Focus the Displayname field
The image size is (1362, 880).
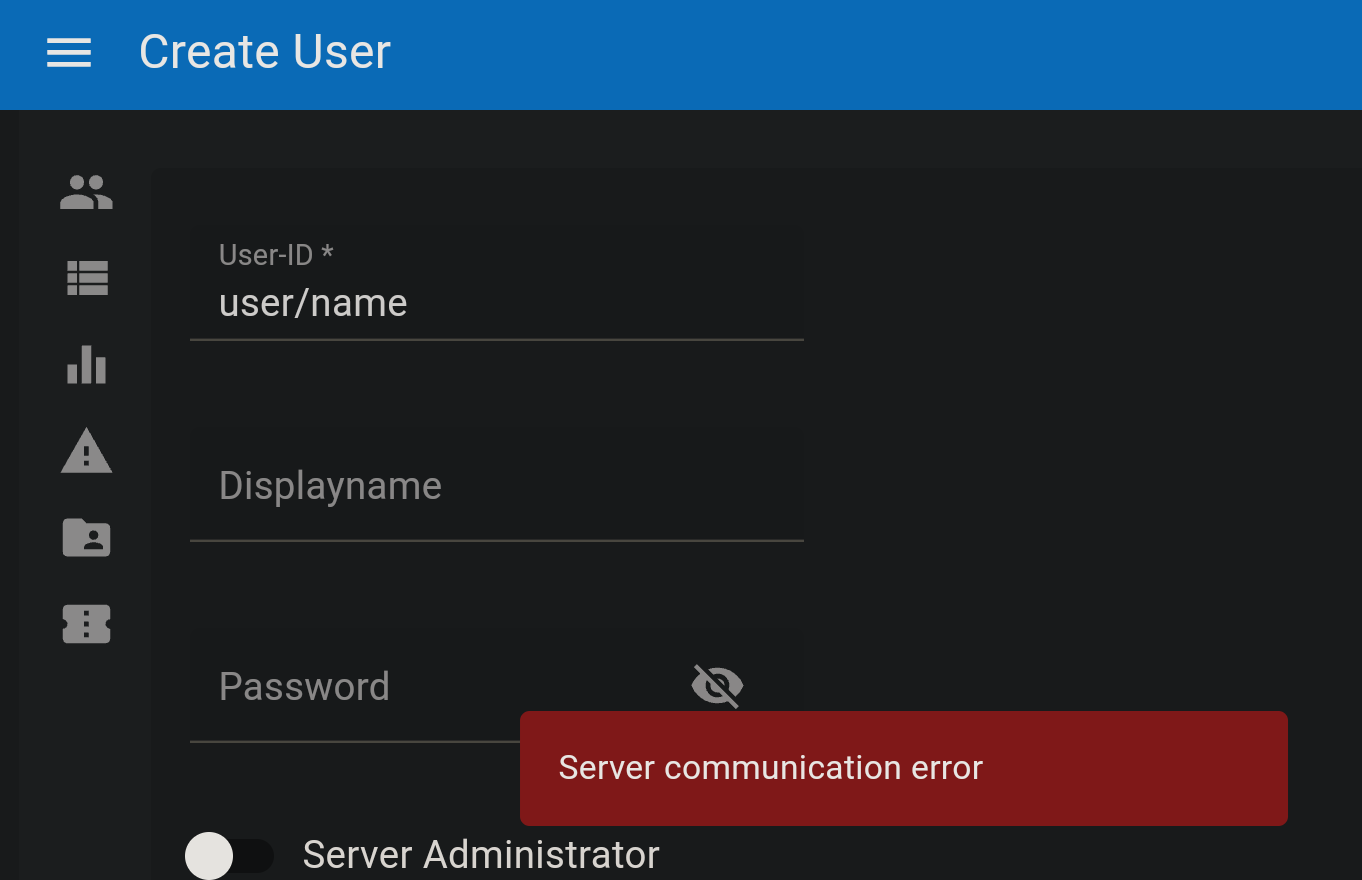[x=450, y=486]
